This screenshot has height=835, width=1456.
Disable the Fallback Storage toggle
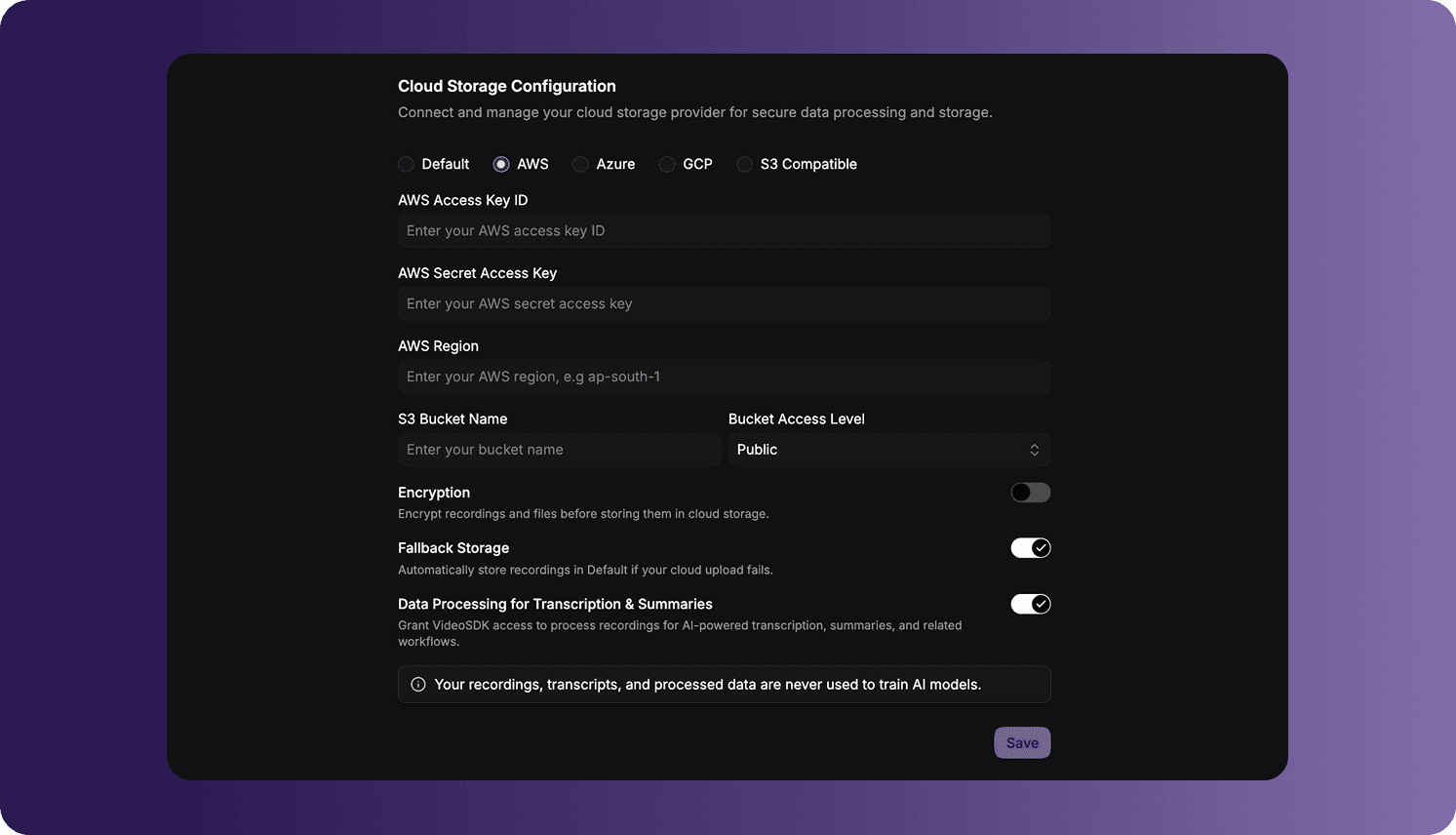point(1031,548)
